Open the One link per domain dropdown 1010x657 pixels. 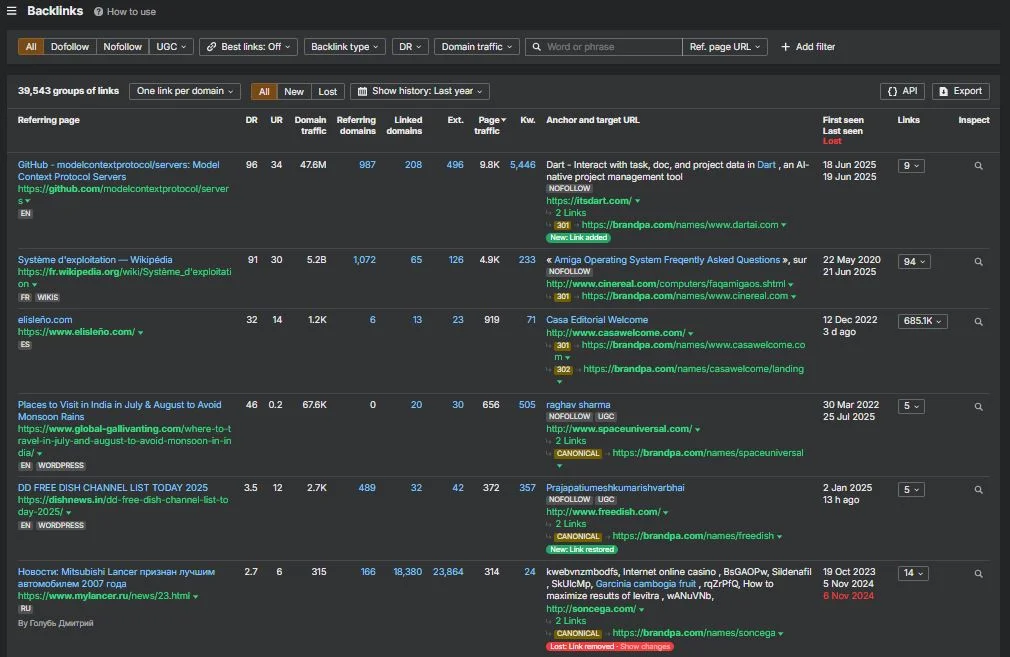pyautogui.click(x=185, y=91)
